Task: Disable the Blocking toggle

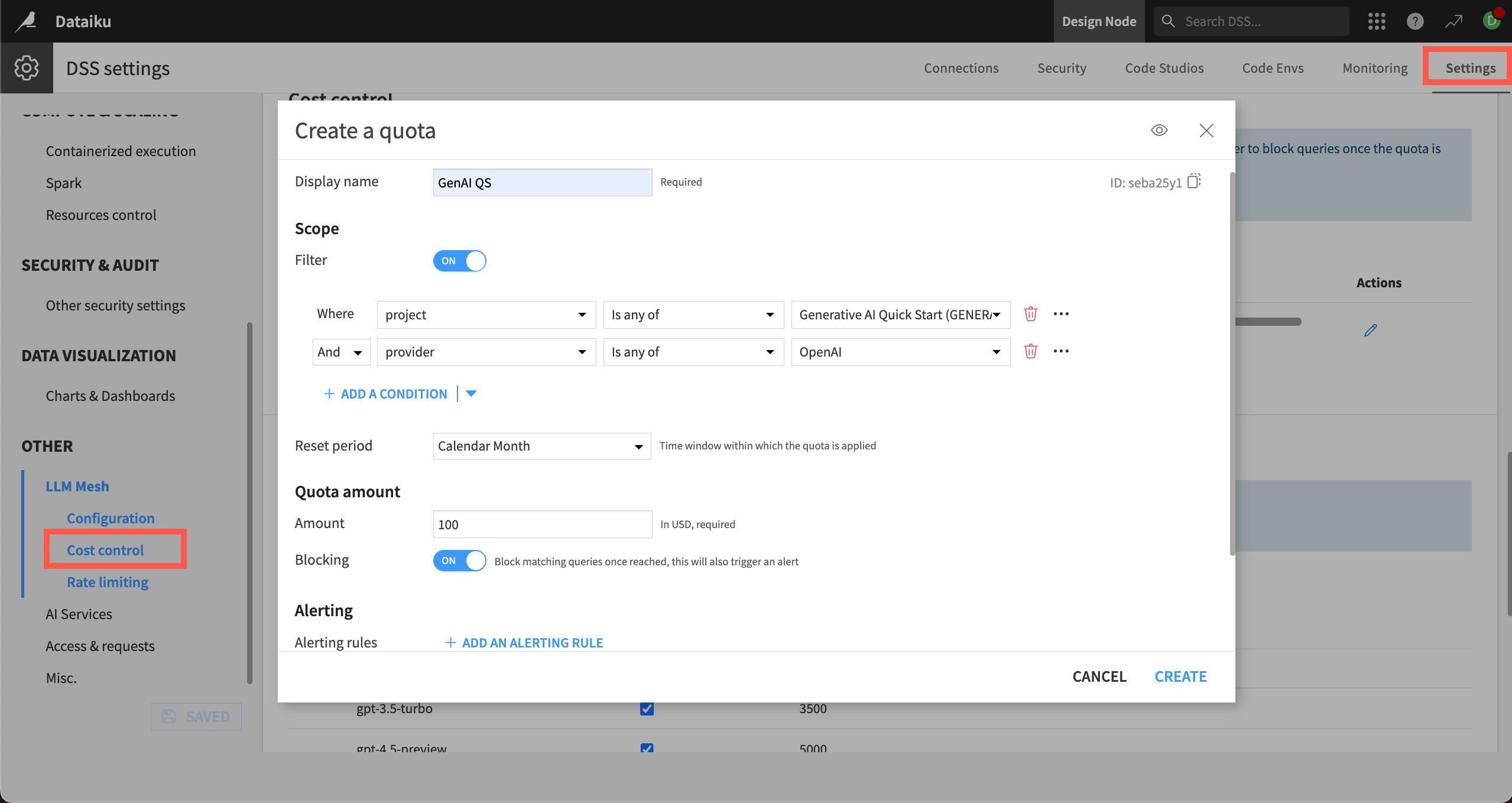Action: pos(459,561)
